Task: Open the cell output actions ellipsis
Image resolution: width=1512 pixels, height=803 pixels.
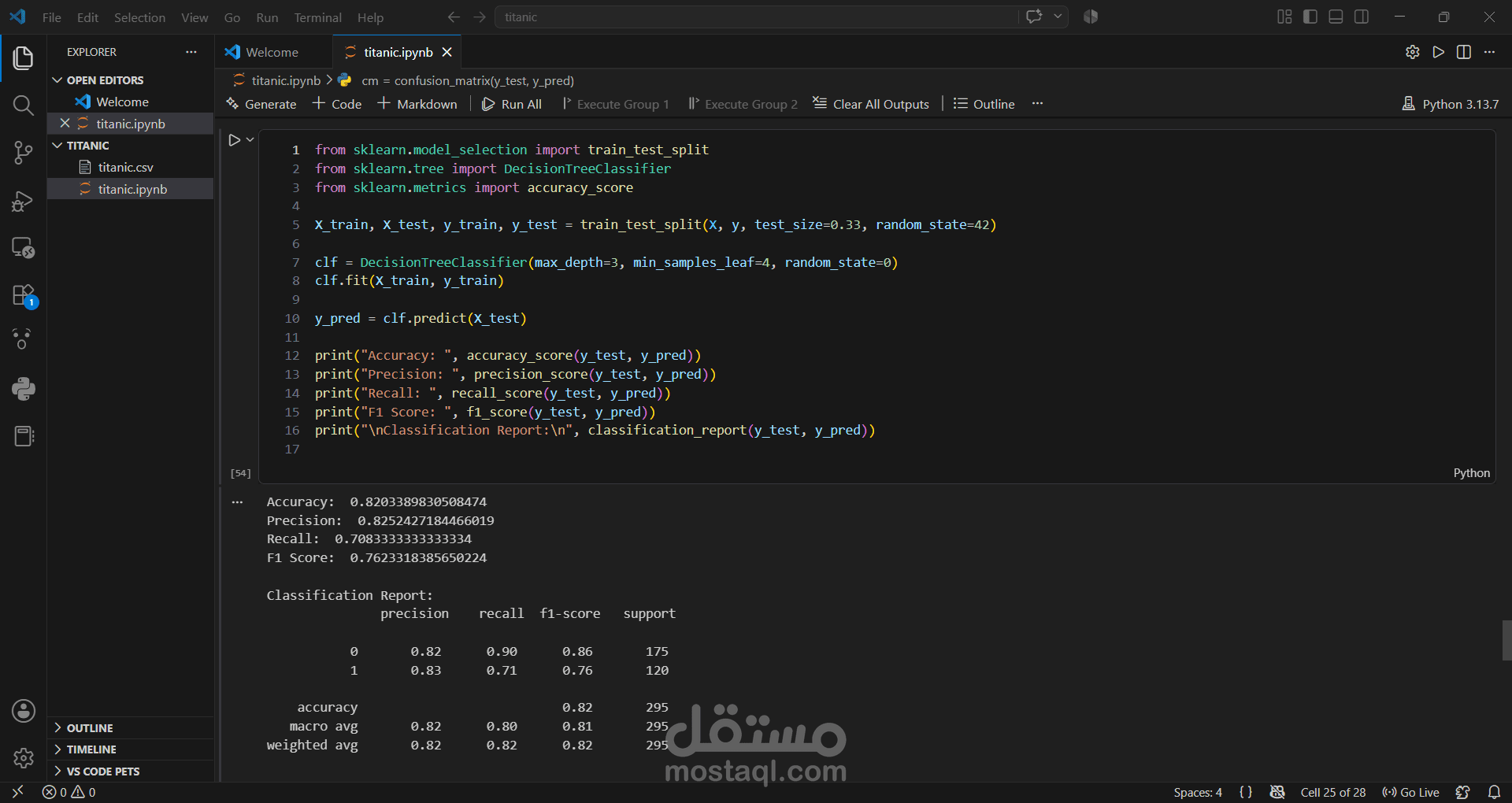Action: tap(238, 502)
